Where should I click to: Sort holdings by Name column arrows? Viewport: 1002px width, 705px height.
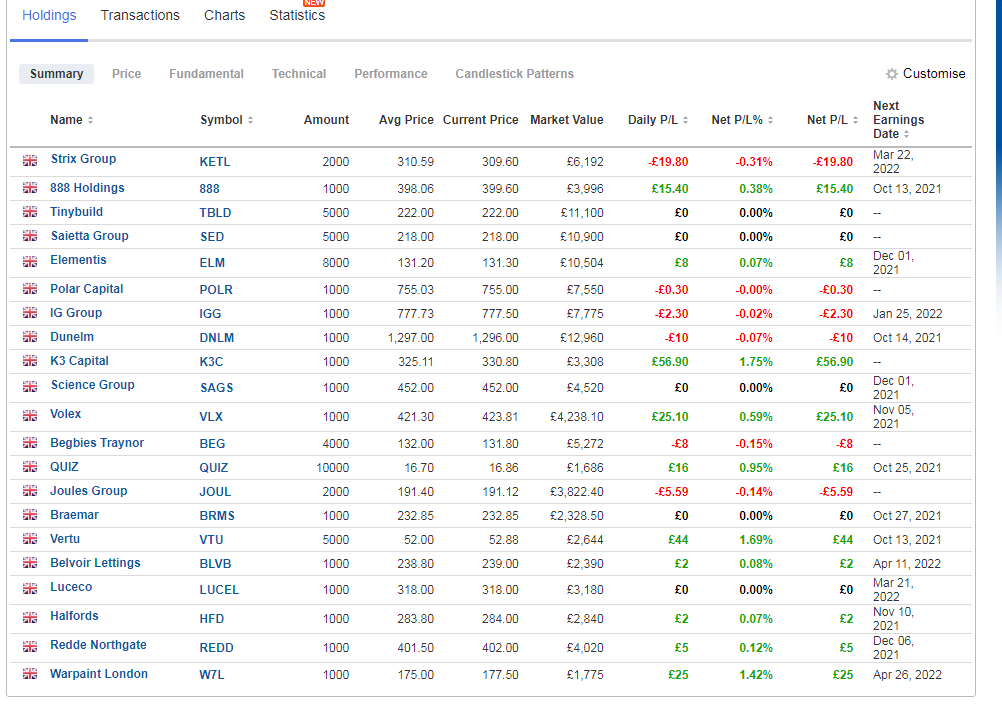(90, 120)
